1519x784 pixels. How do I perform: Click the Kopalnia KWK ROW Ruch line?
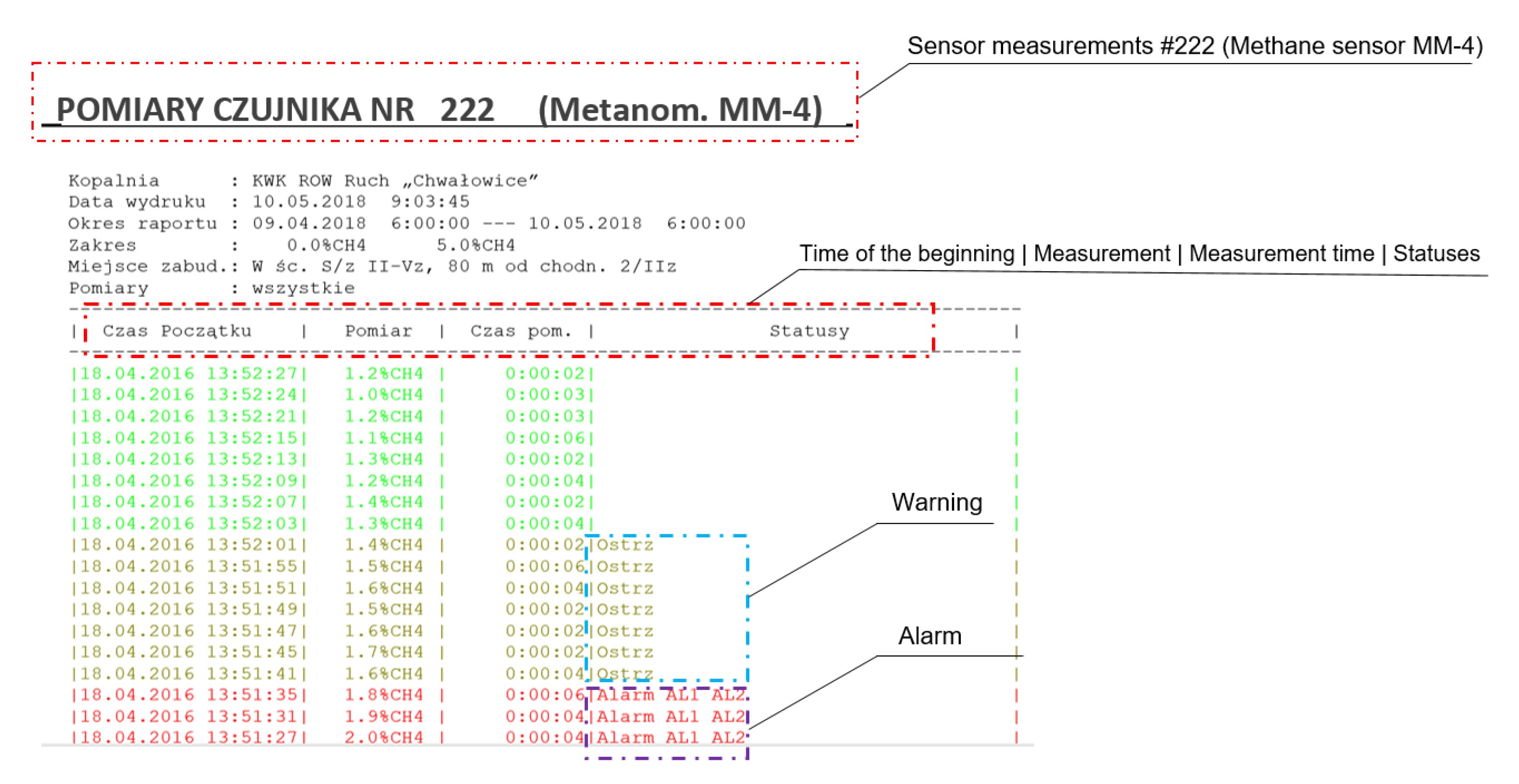(x=303, y=180)
